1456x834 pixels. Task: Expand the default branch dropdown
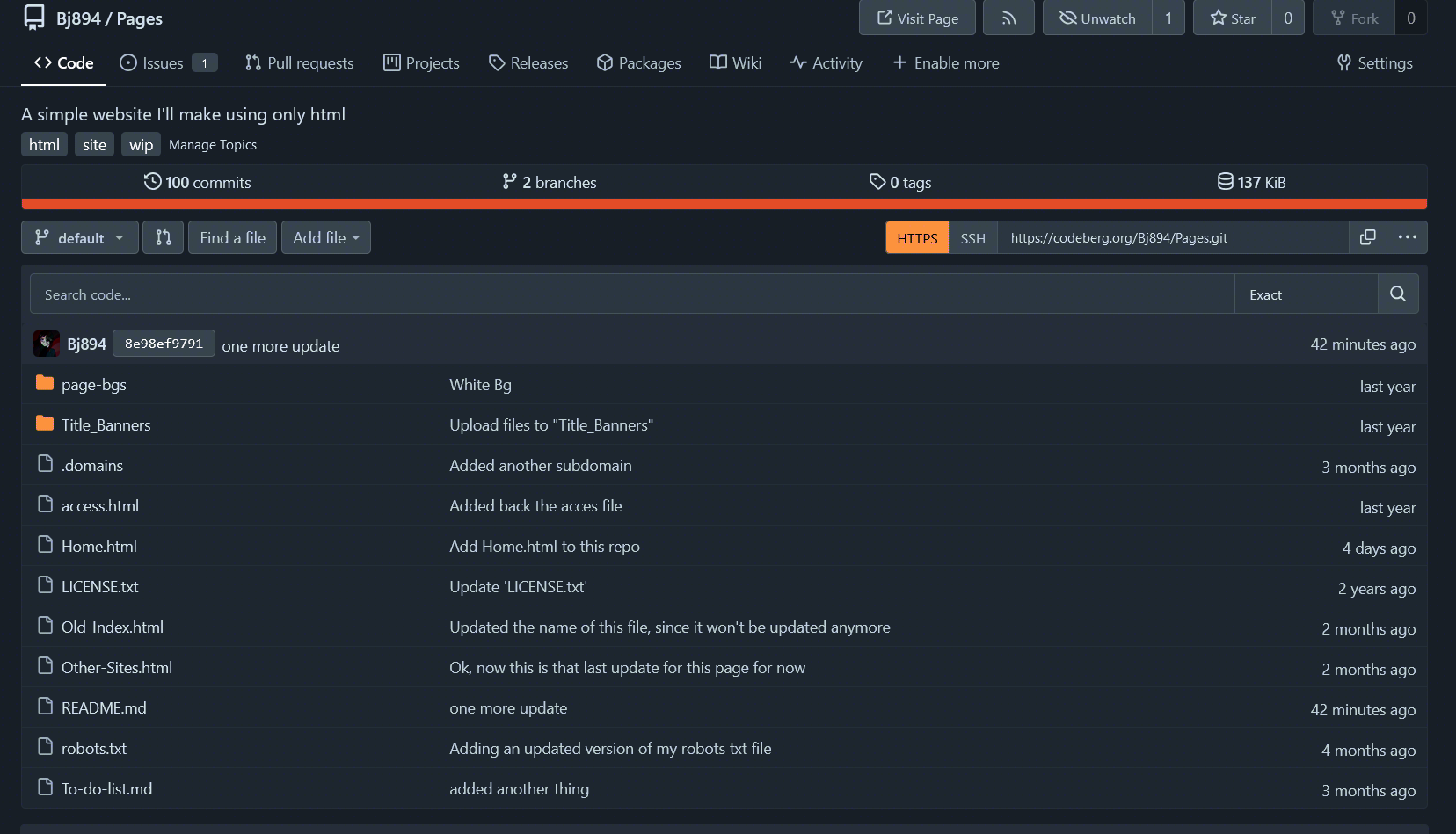click(80, 237)
